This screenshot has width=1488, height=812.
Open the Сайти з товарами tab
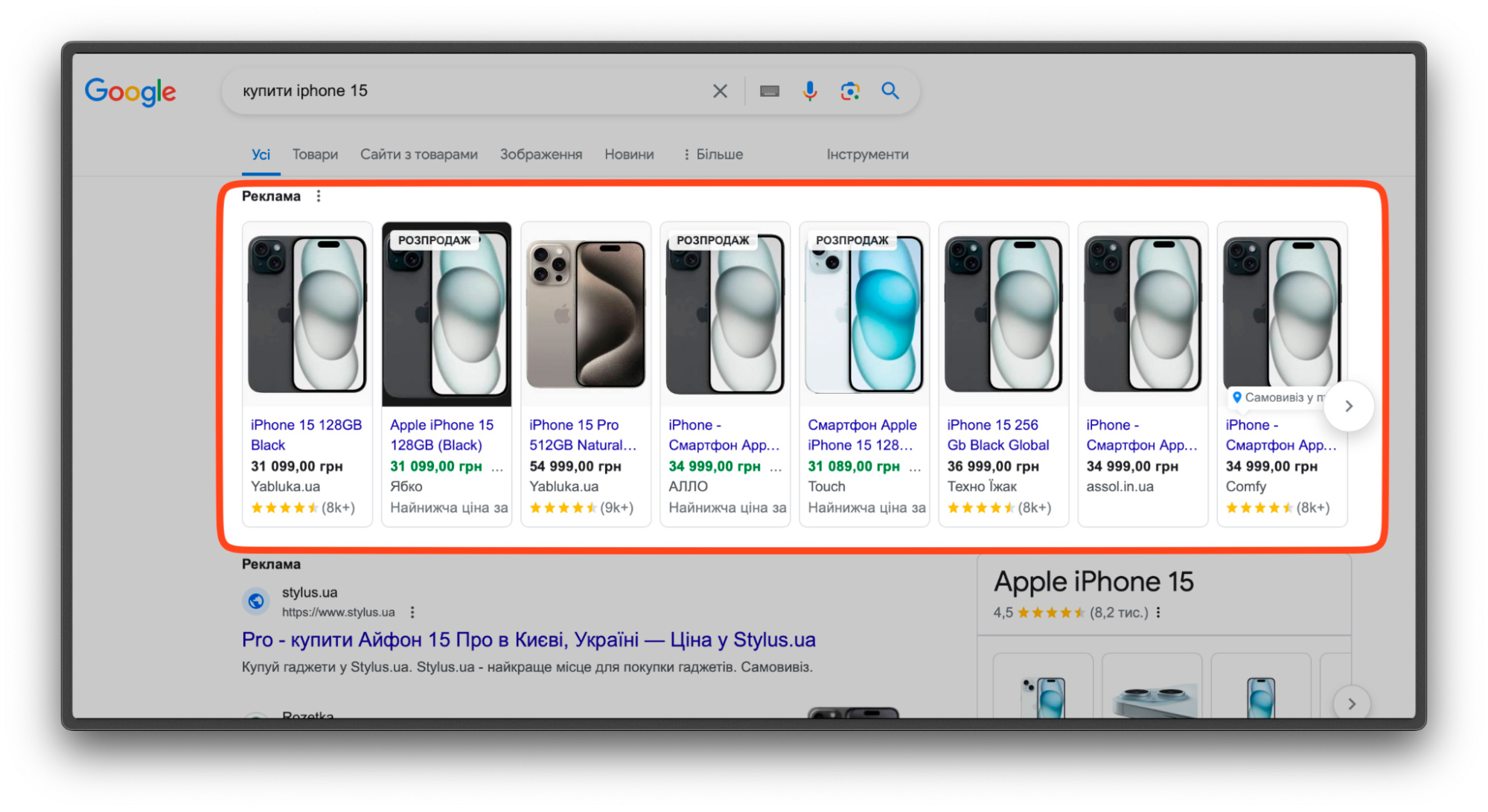[x=419, y=154]
